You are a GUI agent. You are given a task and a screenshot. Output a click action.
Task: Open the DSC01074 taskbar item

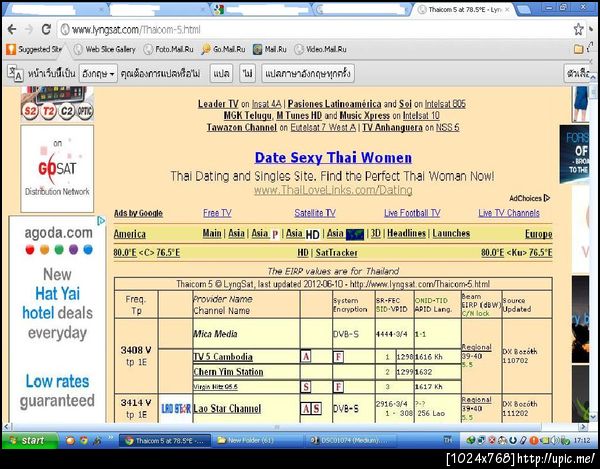click(352, 441)
